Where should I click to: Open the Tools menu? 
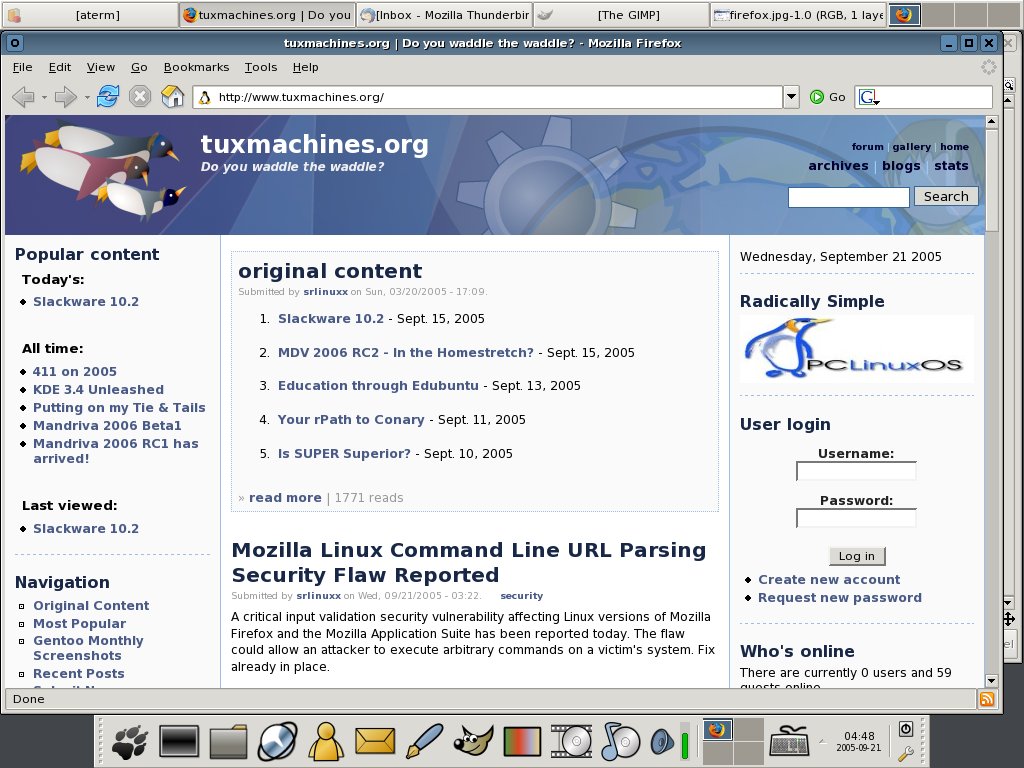pyautogui.click(x=261, y=67)
